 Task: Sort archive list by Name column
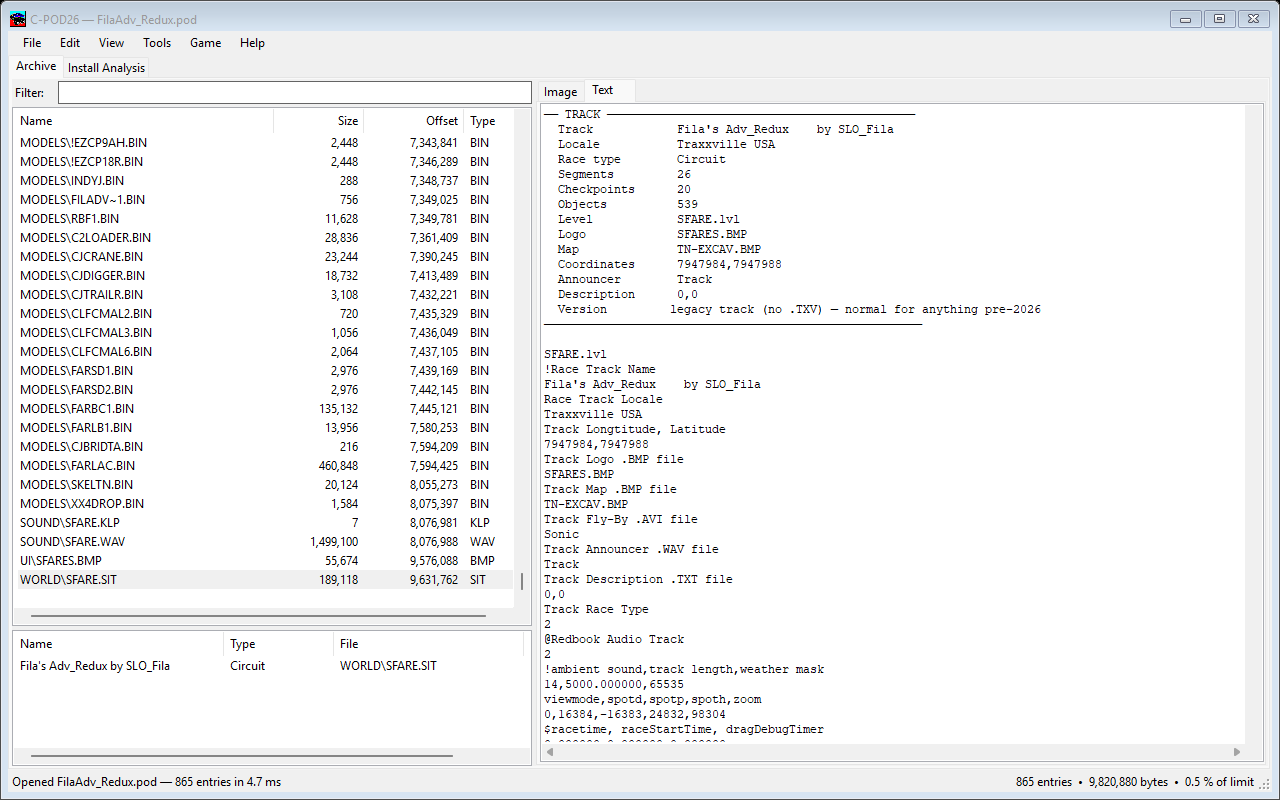click(x=143, y=121)
